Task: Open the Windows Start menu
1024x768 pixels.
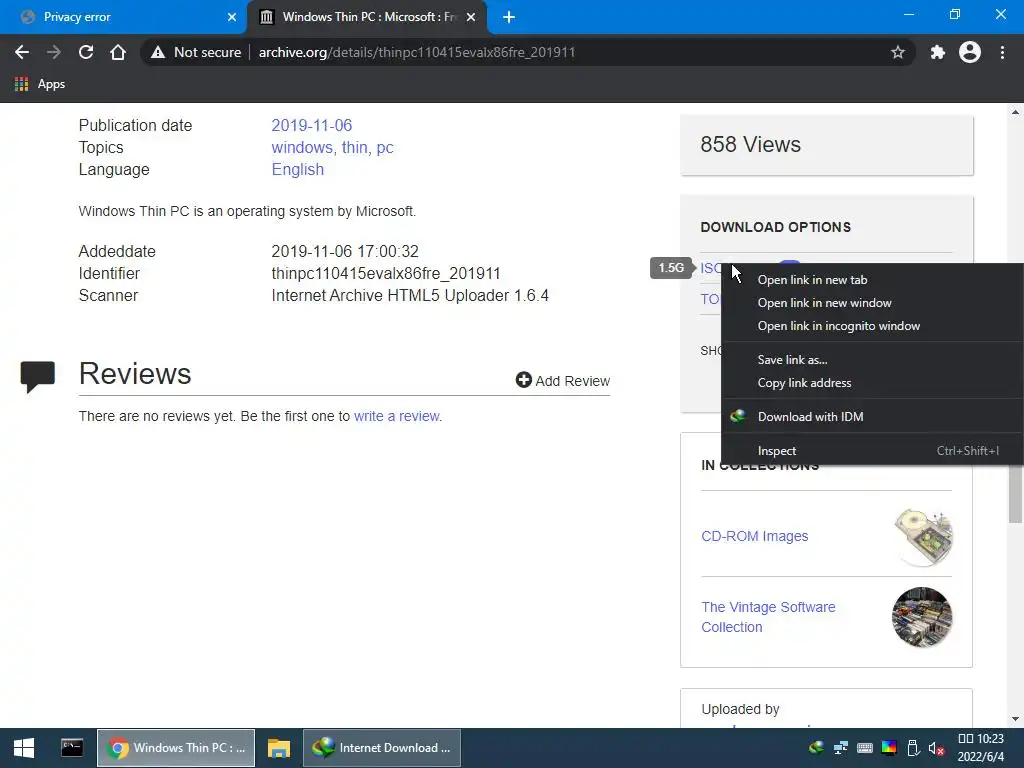Action: point(24,748)
